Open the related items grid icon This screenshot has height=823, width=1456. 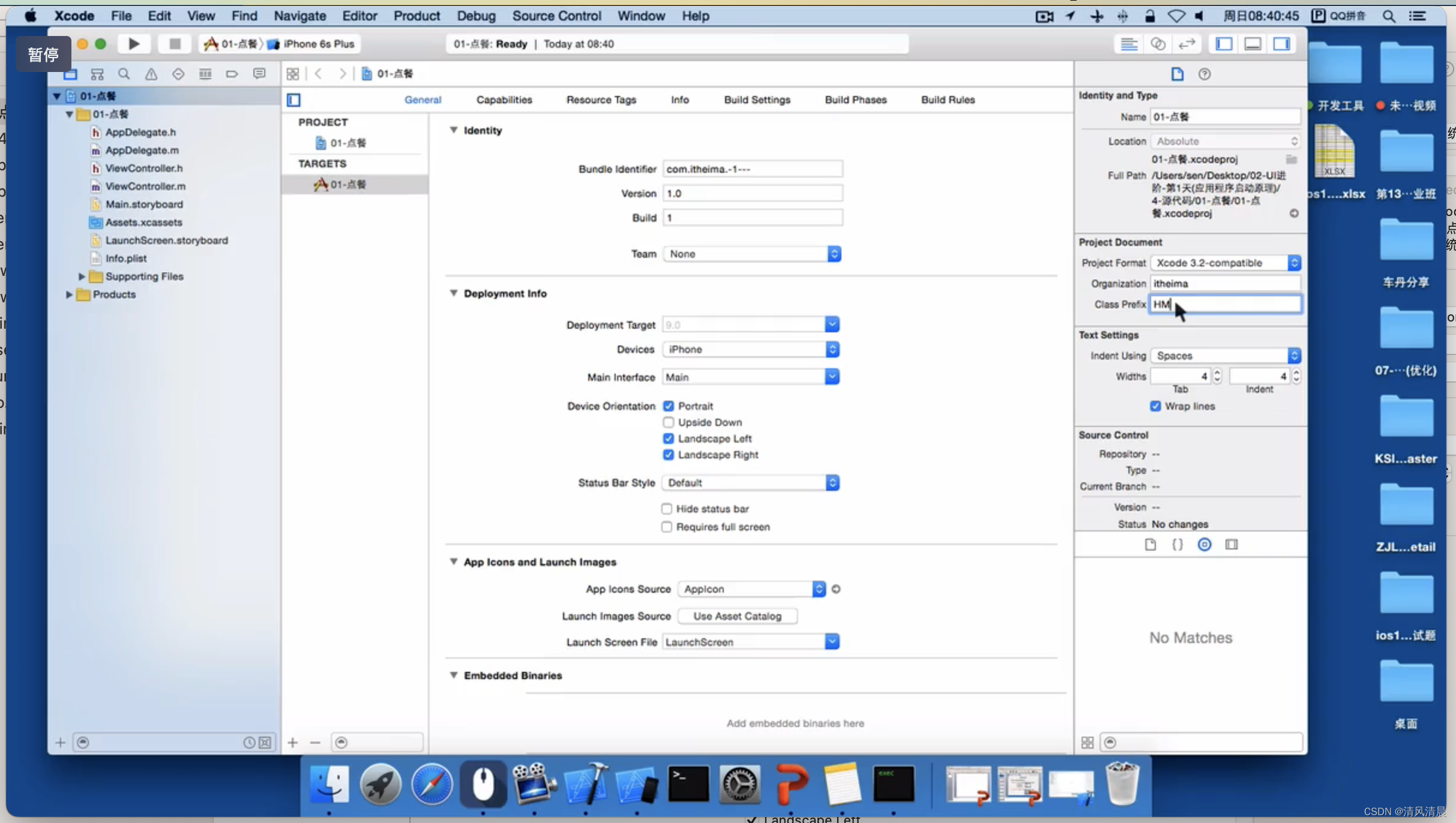point(293,74)
